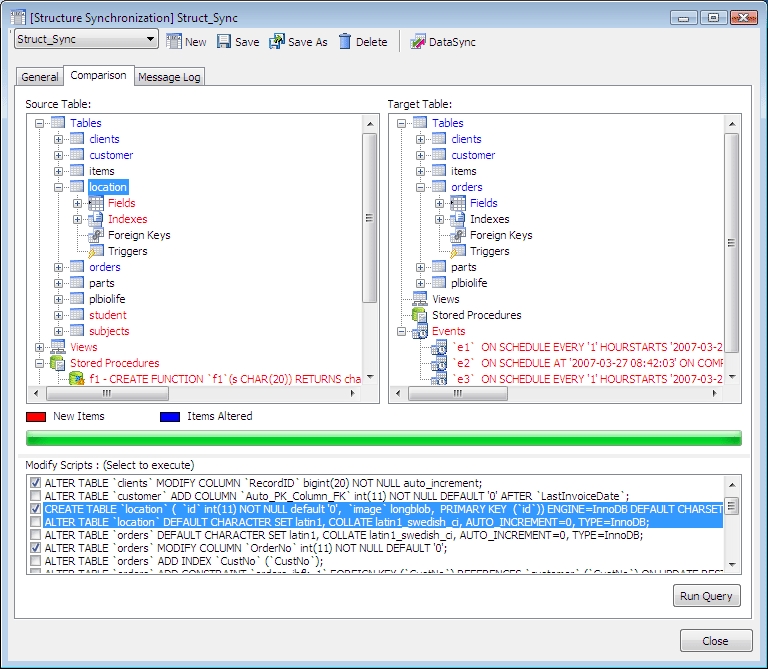Screen dimensions: 768x669
Task: Check the customer ADD COLUMN script checkbox
Action: point(35,496)
